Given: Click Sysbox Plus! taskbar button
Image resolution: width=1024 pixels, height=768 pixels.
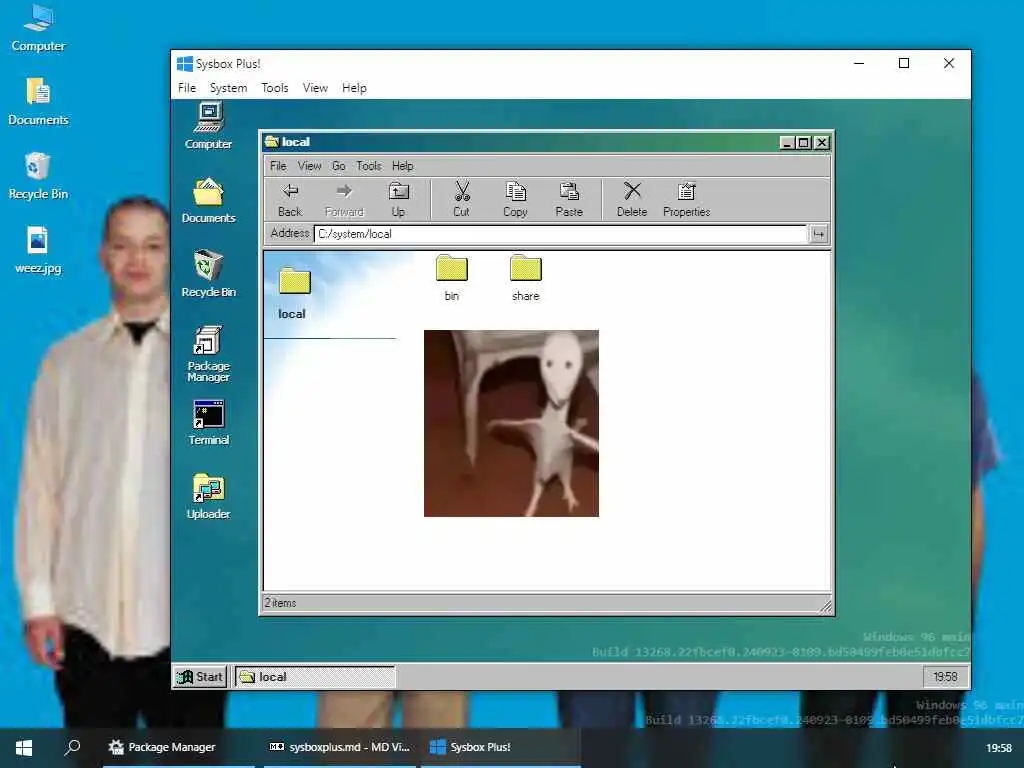Looking at the screenshot, I should (x=500, y=747).
